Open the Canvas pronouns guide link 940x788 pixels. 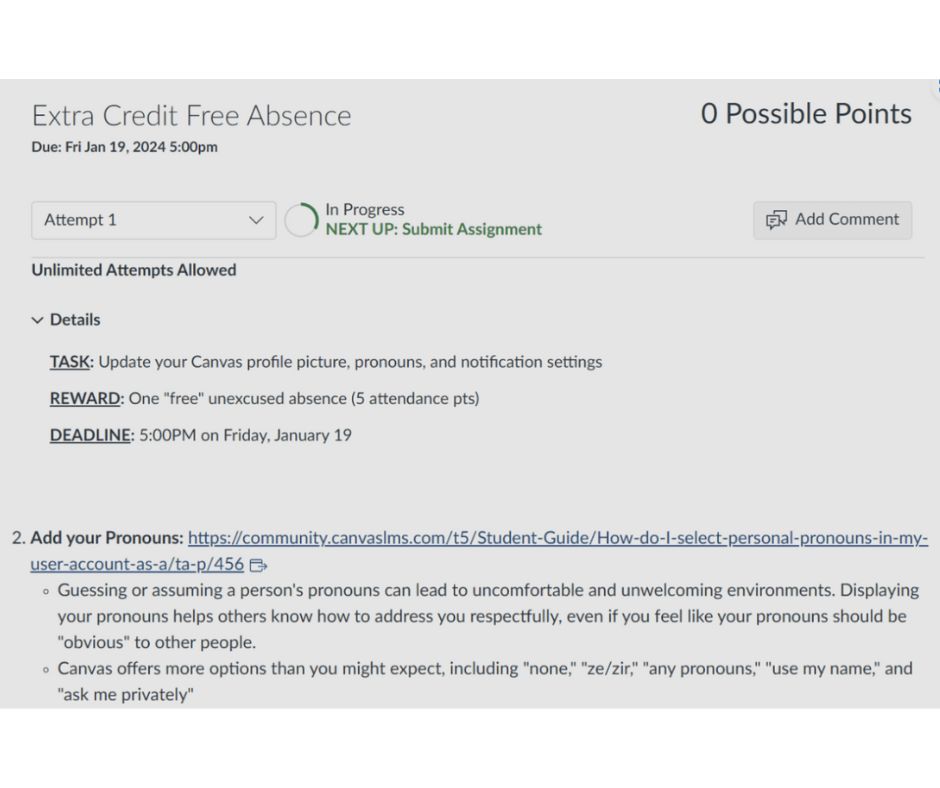[558, 538]
